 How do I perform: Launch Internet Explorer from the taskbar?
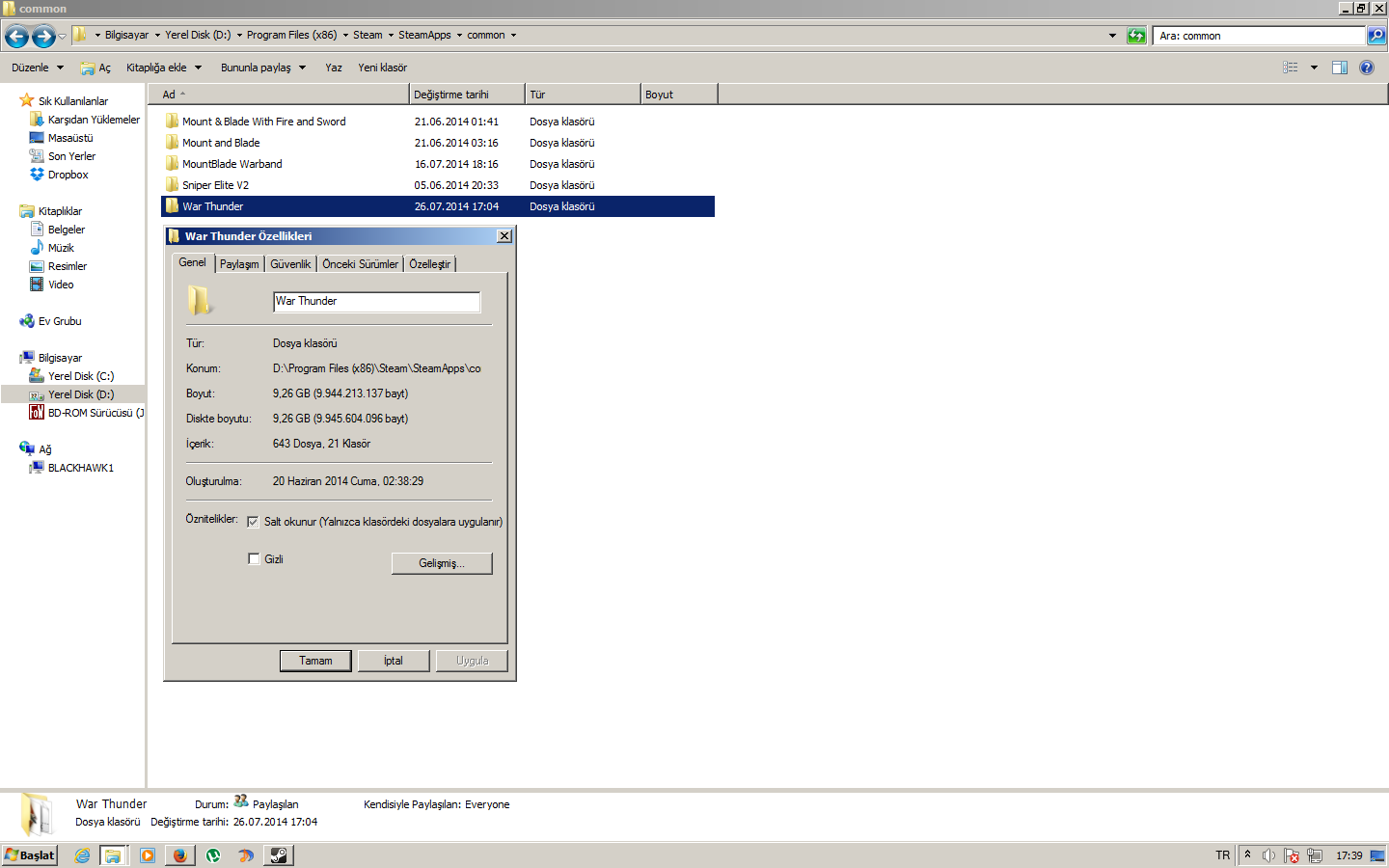[82, 855]
